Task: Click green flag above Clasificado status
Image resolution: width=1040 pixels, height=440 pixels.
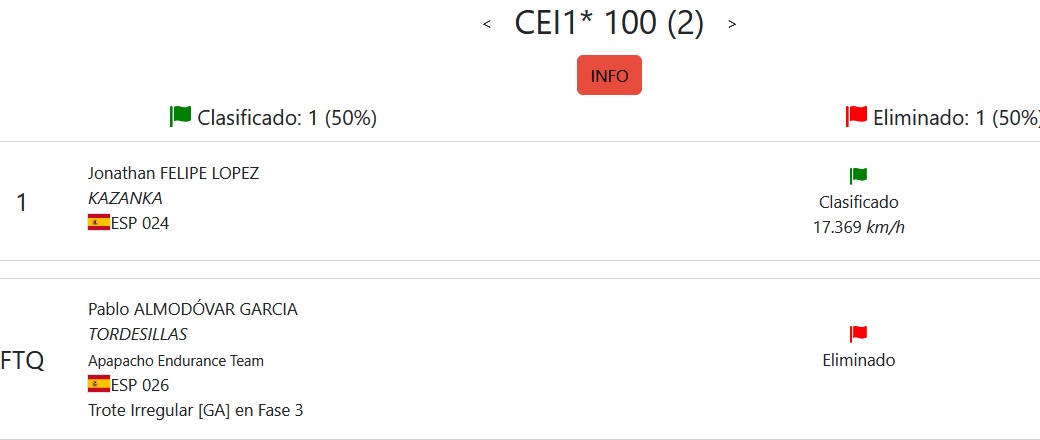Action: (858, 176)
